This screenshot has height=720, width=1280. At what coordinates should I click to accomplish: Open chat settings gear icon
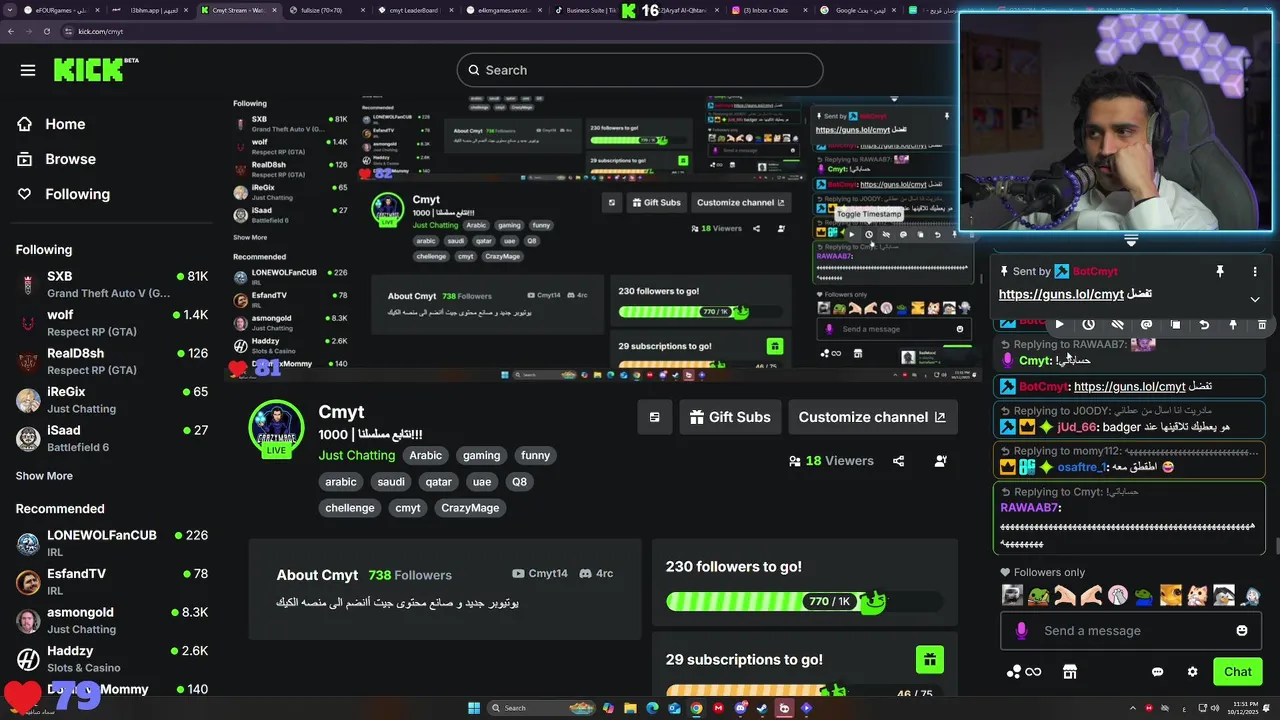tap(1192, 672)
